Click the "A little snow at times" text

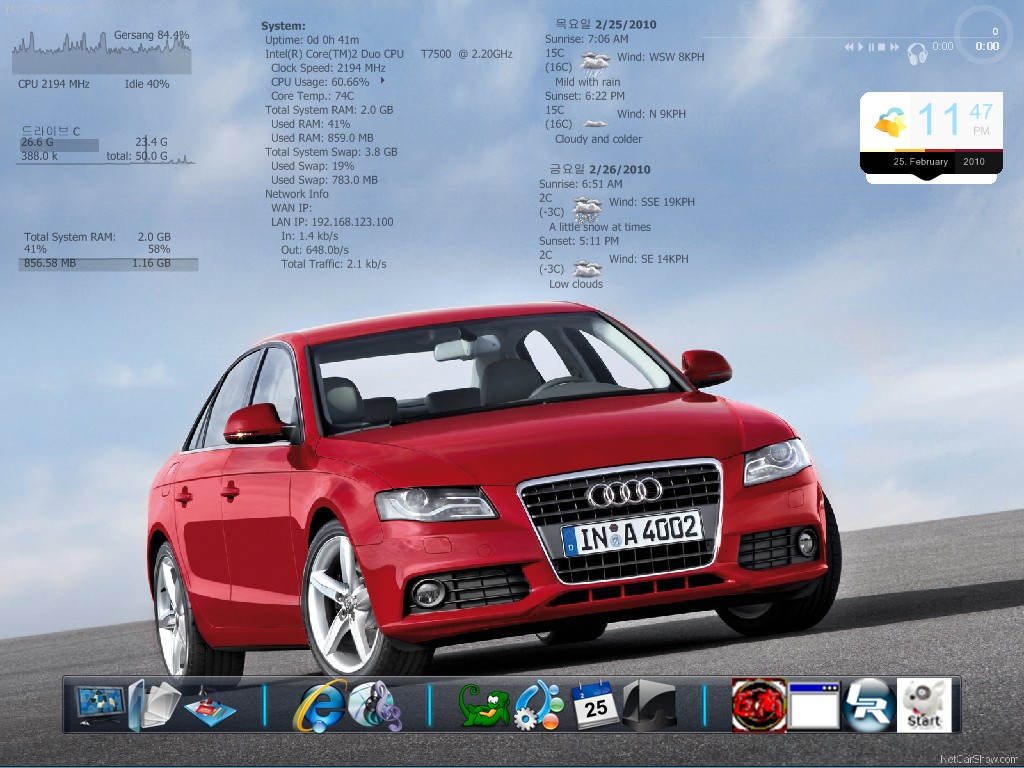[x=600, y=227]
